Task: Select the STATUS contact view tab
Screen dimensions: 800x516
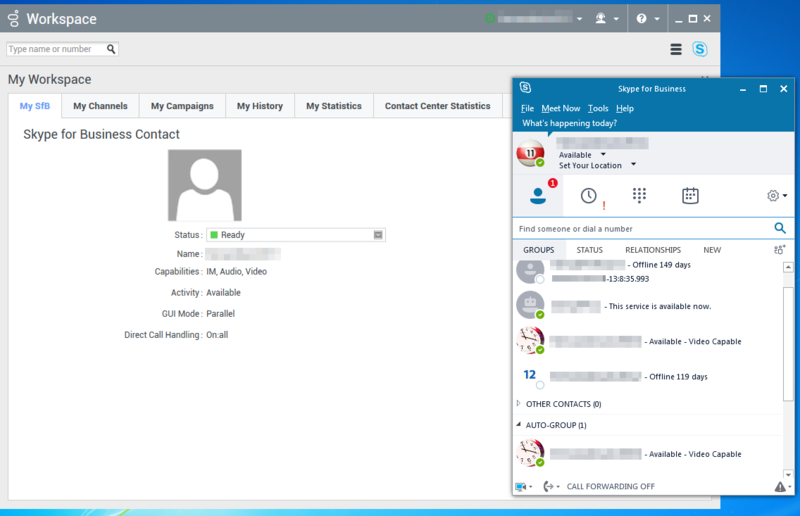Action: click(x=589, y=250)
